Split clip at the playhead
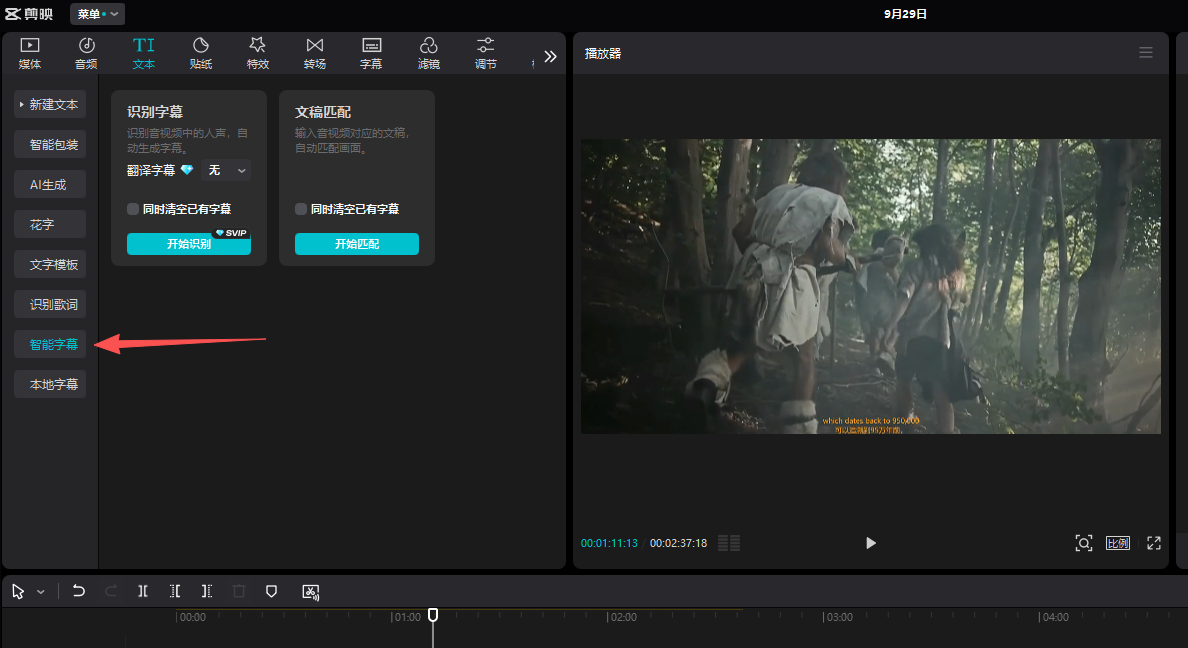 pyautogui.click(x=142, y=591)
